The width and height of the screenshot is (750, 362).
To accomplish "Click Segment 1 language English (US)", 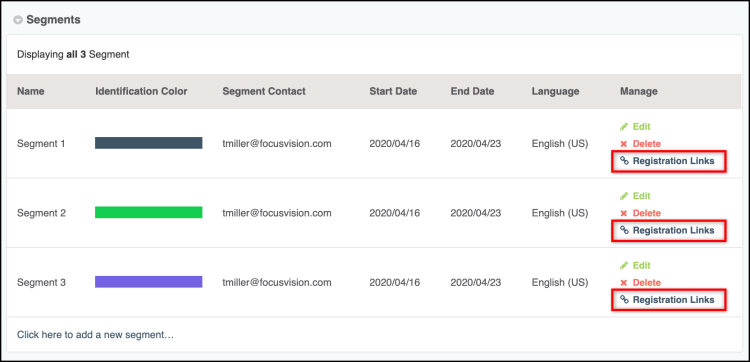I will tap(560, 143).
